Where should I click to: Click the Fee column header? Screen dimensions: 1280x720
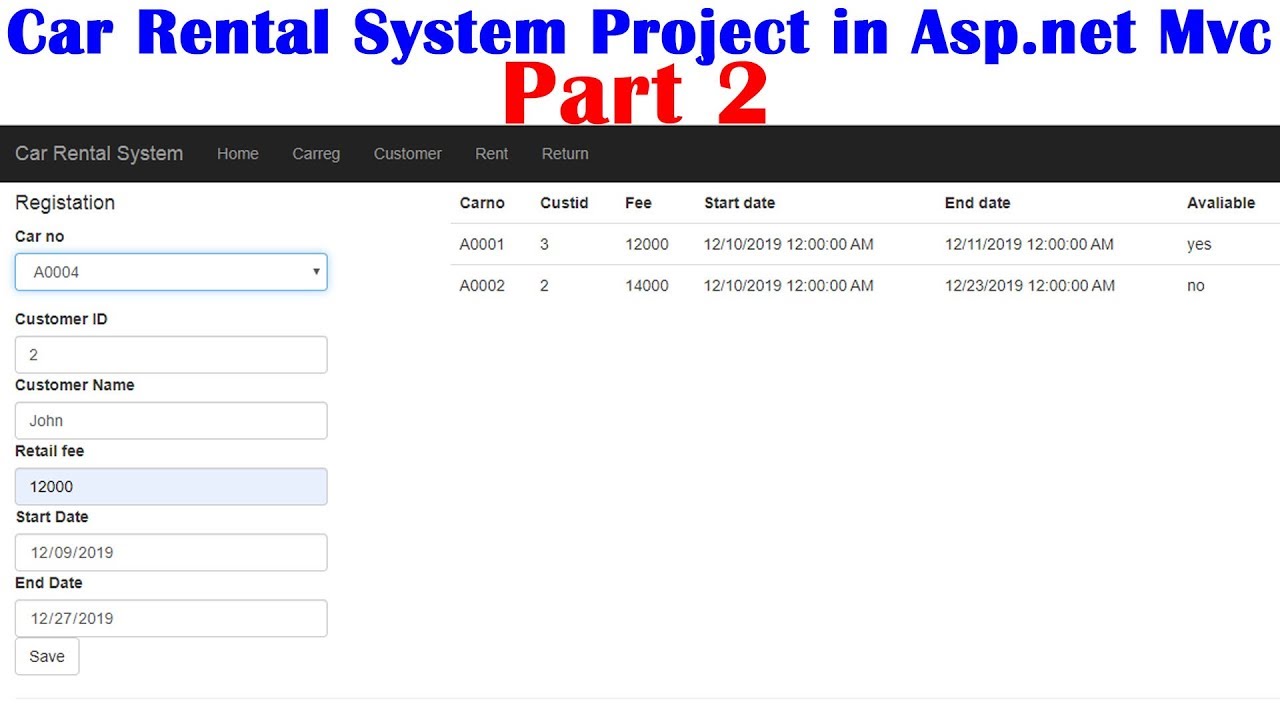[638, 203]
